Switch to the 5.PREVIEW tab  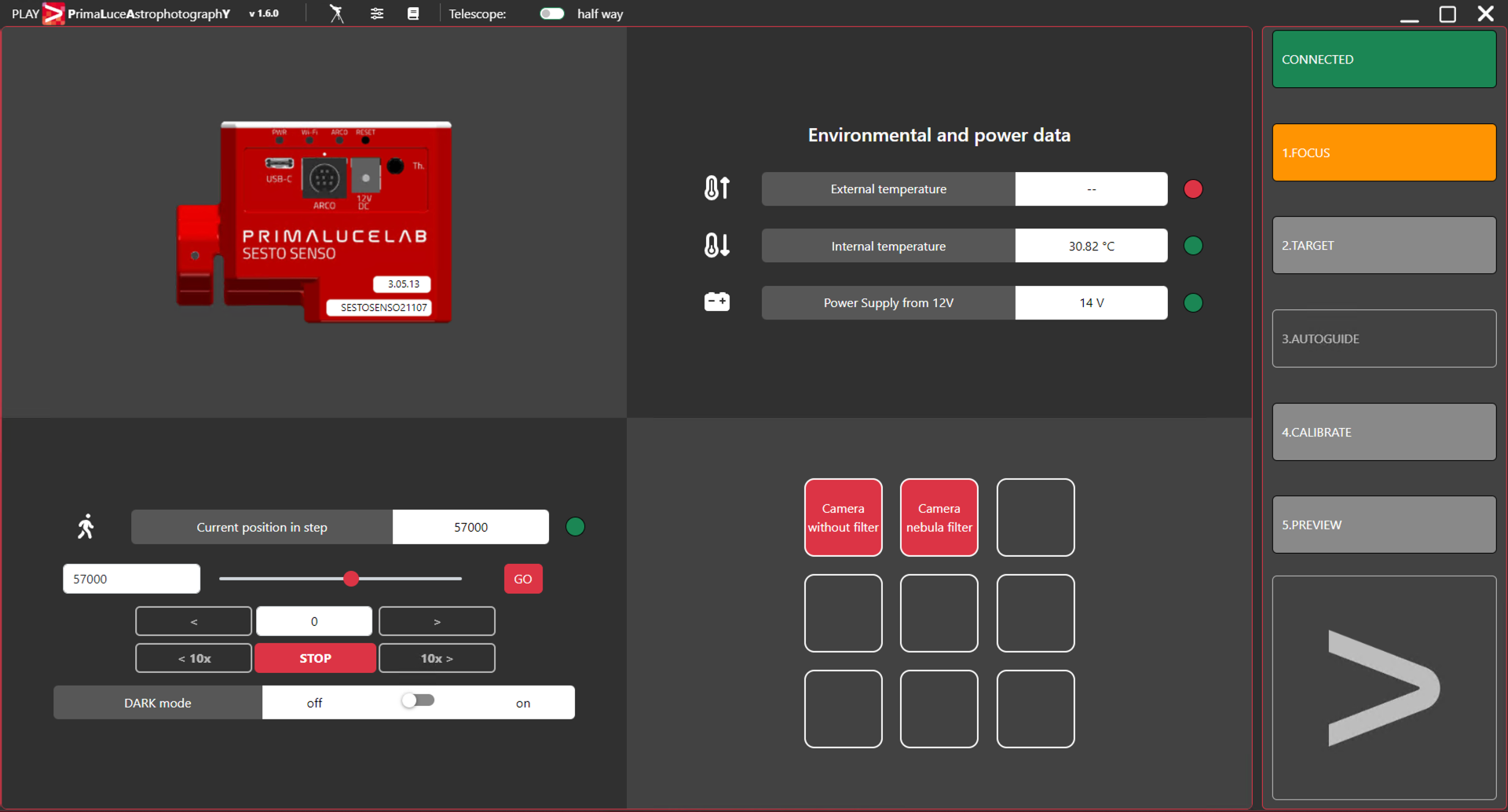[1384, 525]
